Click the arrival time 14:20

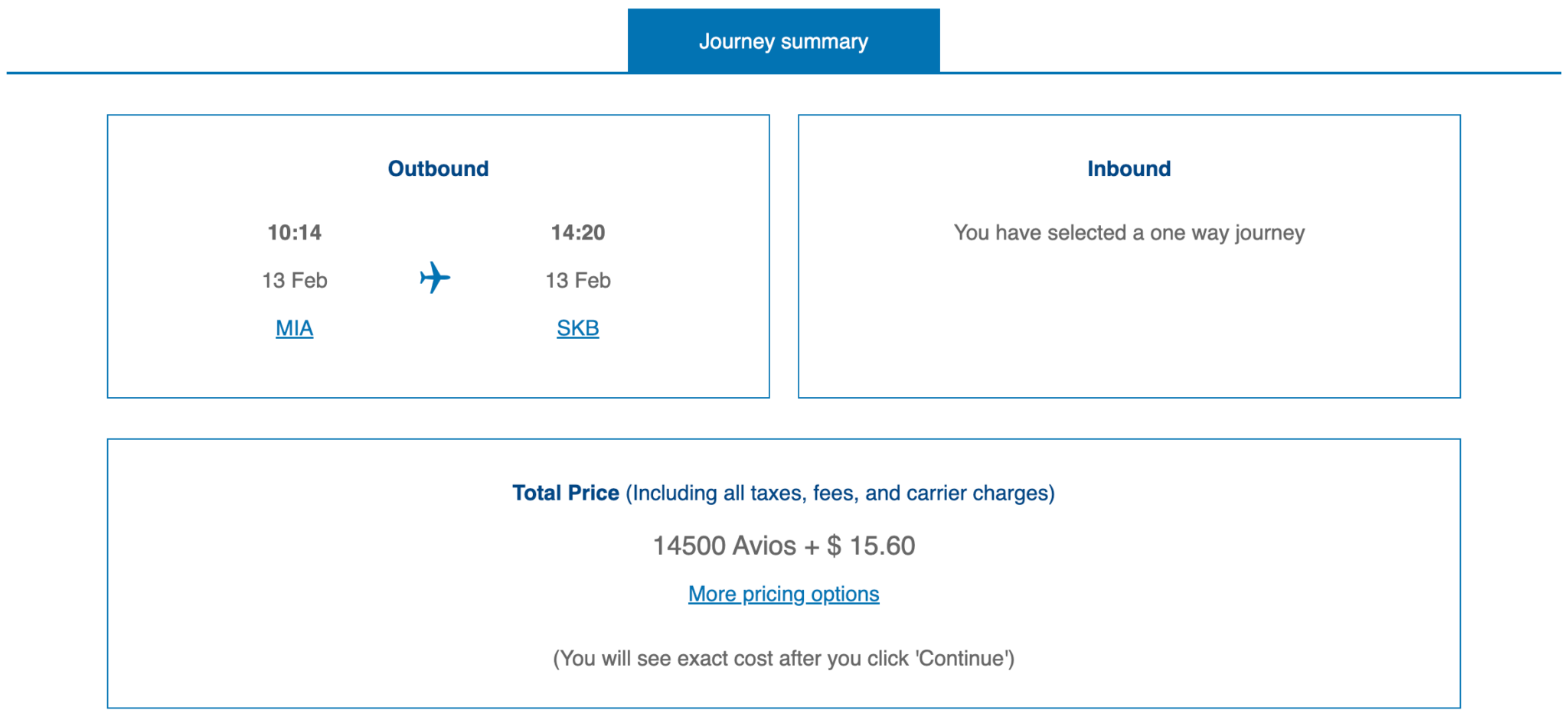click(577, 233)
